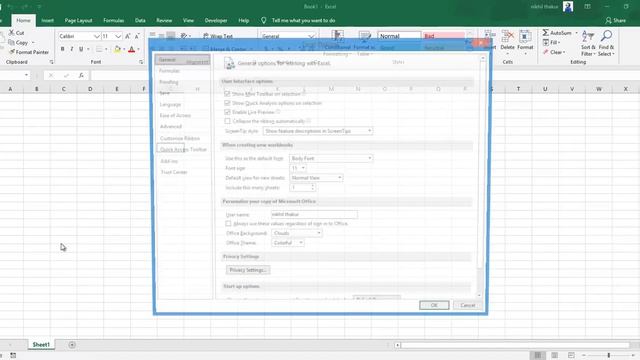Toggle Underline formatting in Font group
The height and width of the screenshot is (360, 640).
click(81, 49)
